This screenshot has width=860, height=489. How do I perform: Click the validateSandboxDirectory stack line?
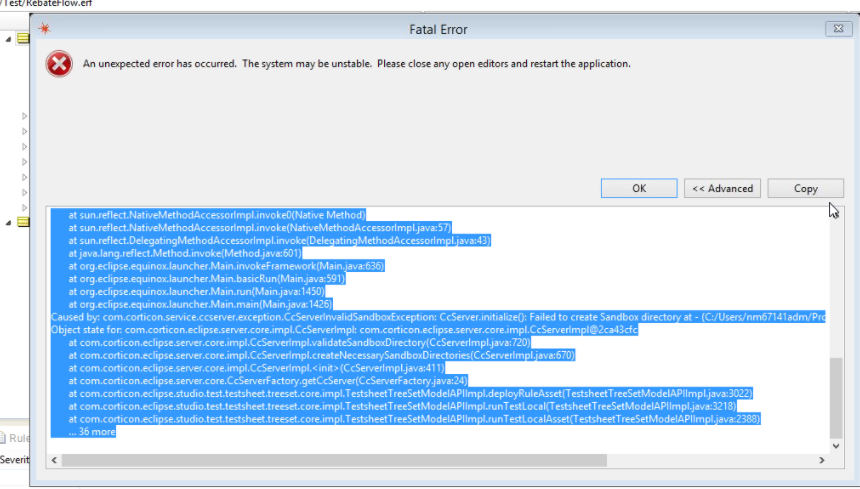tap(299, 343)
